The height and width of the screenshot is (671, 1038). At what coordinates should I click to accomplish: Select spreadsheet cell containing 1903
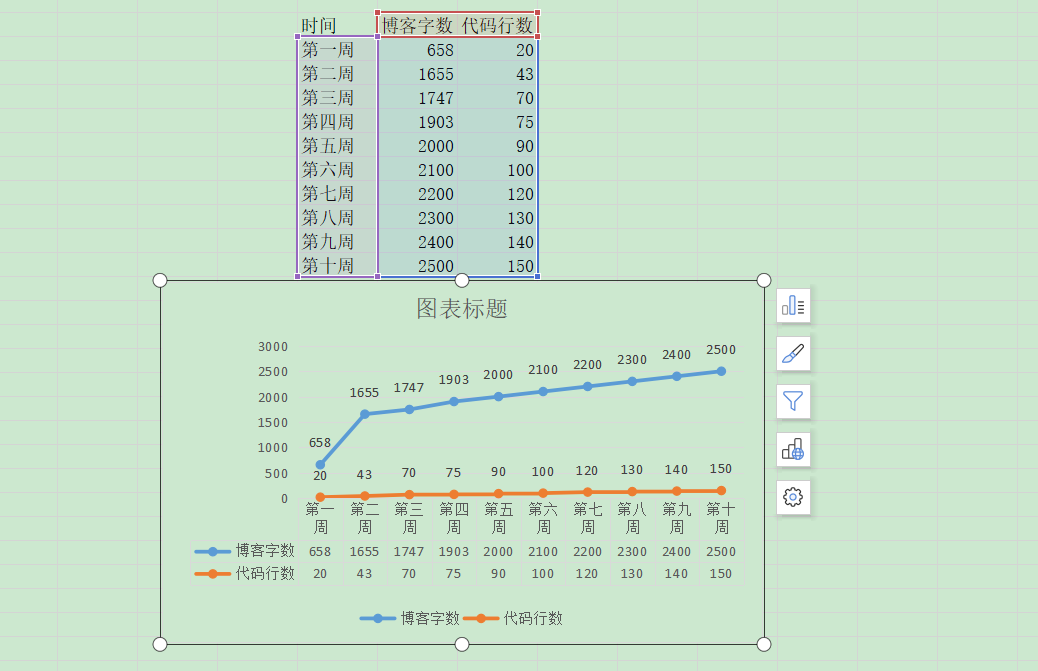417,122
